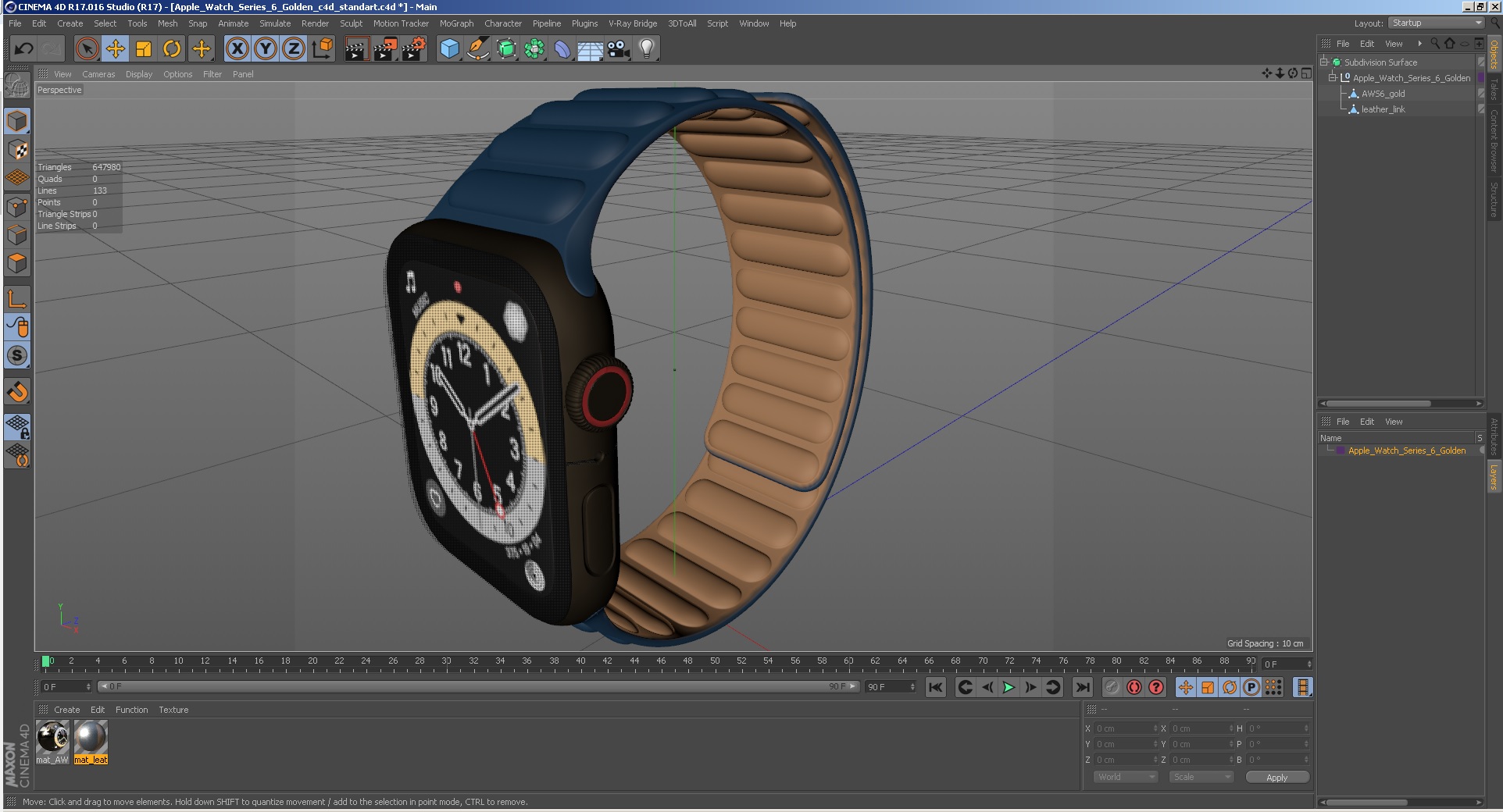Click Render View clapperboard icon

point(356,49)
